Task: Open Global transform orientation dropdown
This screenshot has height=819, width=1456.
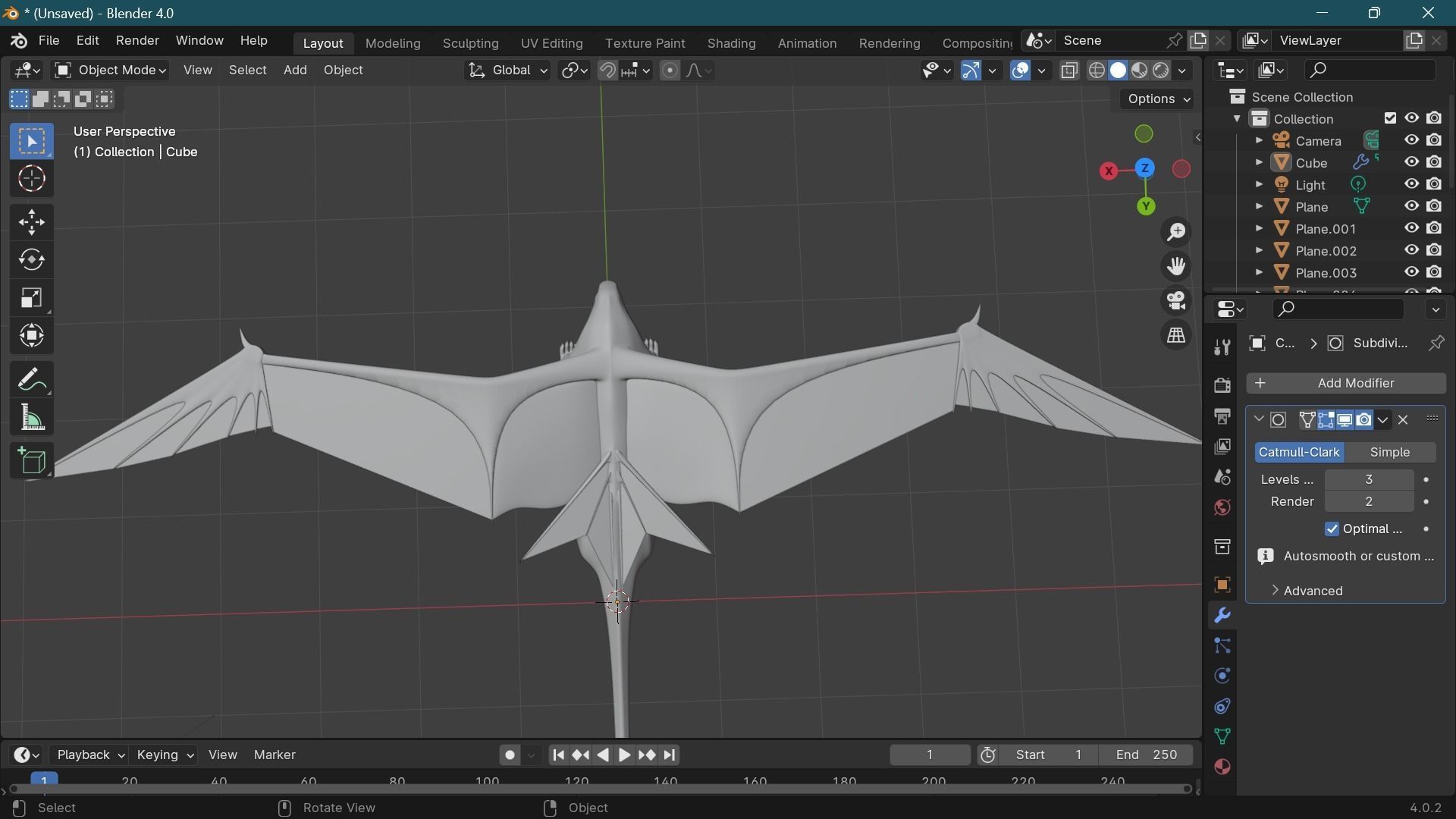Action: coord(507,71)
